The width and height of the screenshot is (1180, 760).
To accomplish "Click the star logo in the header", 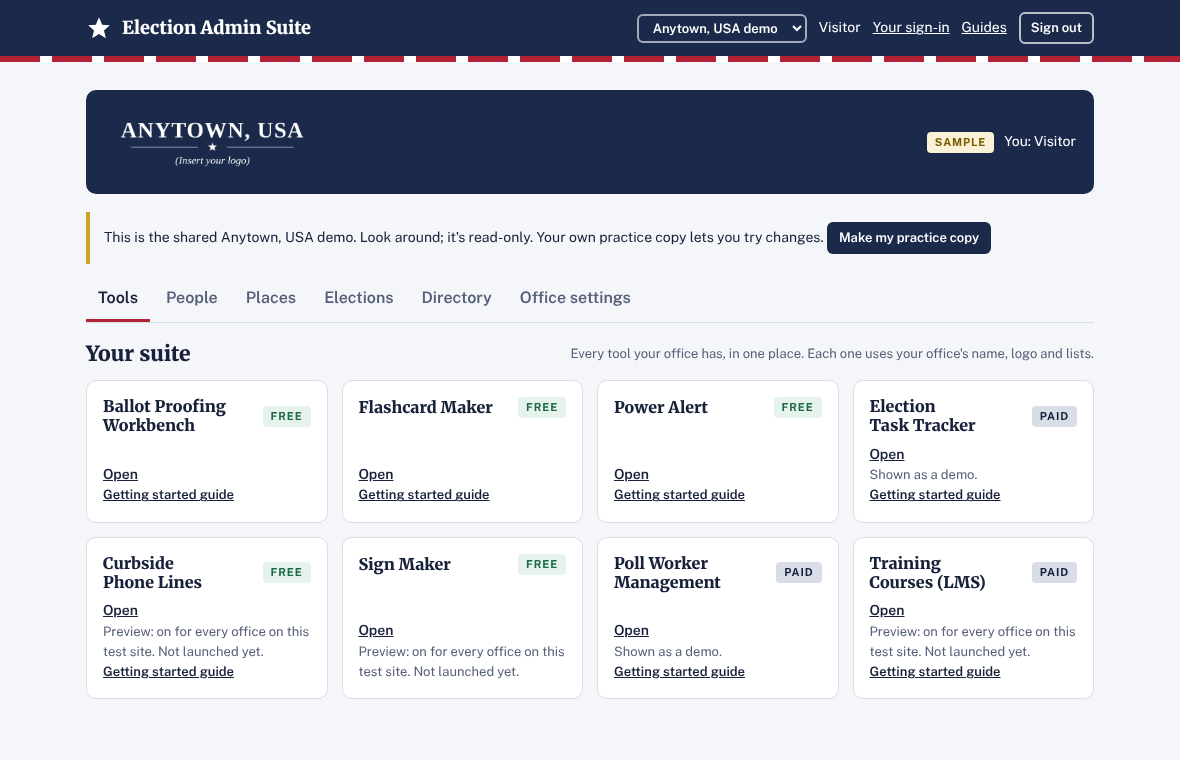I will pos(99,28).
